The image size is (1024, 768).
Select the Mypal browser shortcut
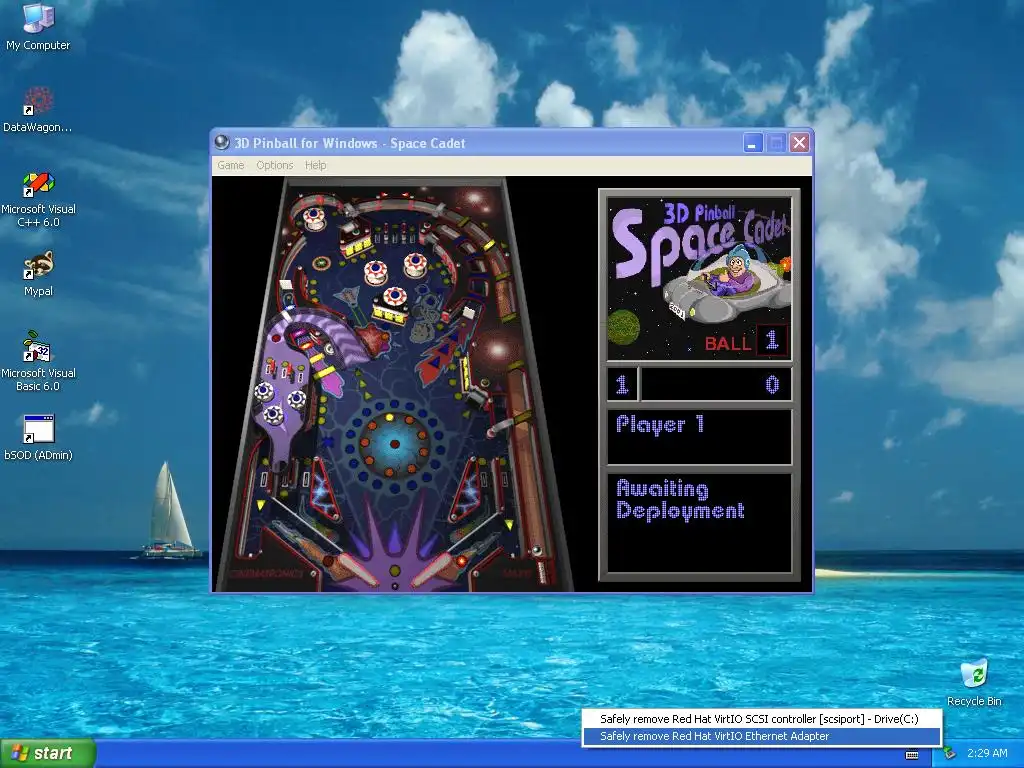pyautogui.click(x=38, y=274)
